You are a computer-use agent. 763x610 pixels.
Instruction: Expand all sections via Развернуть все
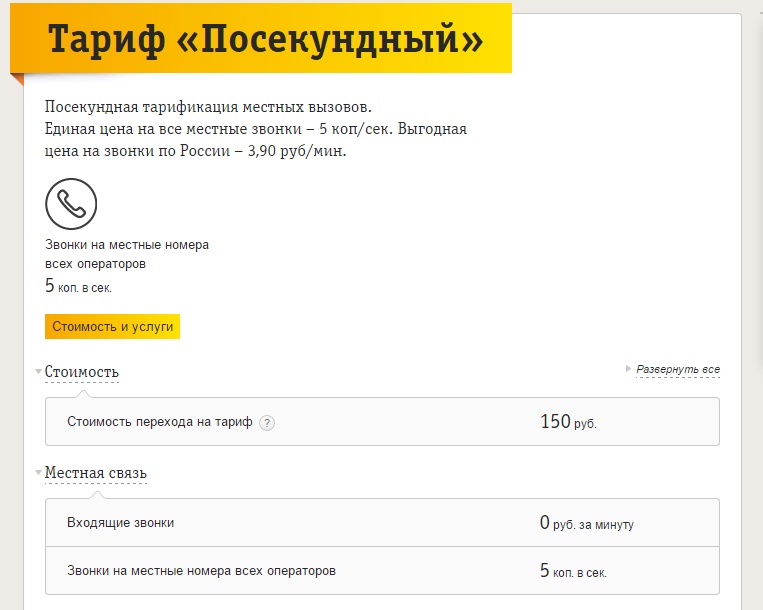678,370
